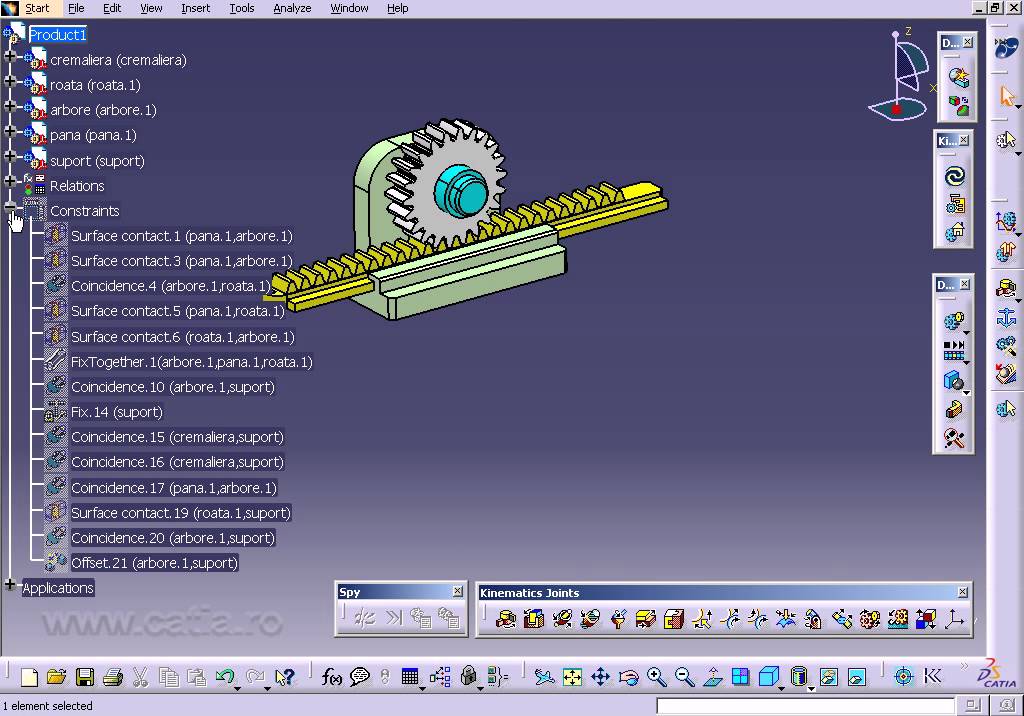Open the Formula f(x) tool
Image resolution: width=1024 pixels, height=716 pixels.
(331, 677)
